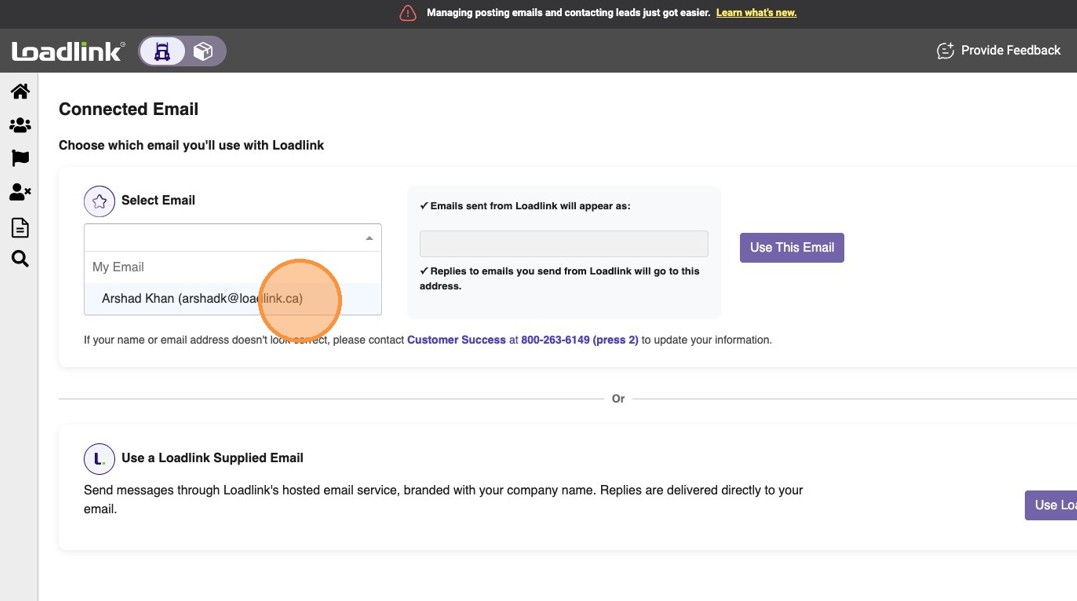
Task: Click the warning alert icon in banner
Action: [408, 13]
